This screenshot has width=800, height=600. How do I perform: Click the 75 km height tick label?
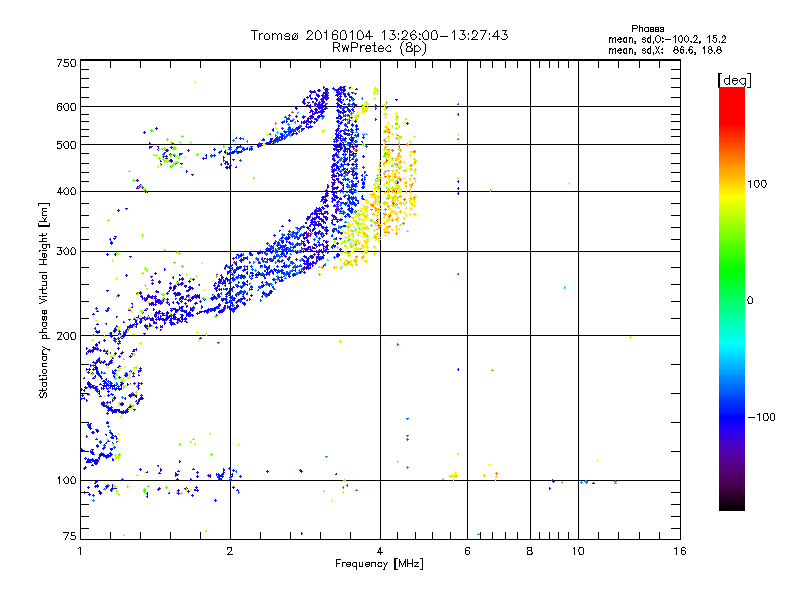[x=70, y=536]
